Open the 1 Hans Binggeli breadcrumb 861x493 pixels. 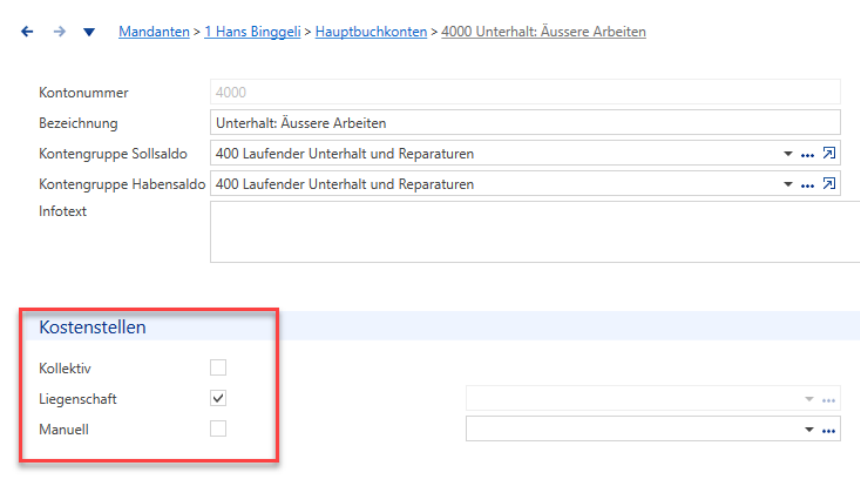[253, 32]
